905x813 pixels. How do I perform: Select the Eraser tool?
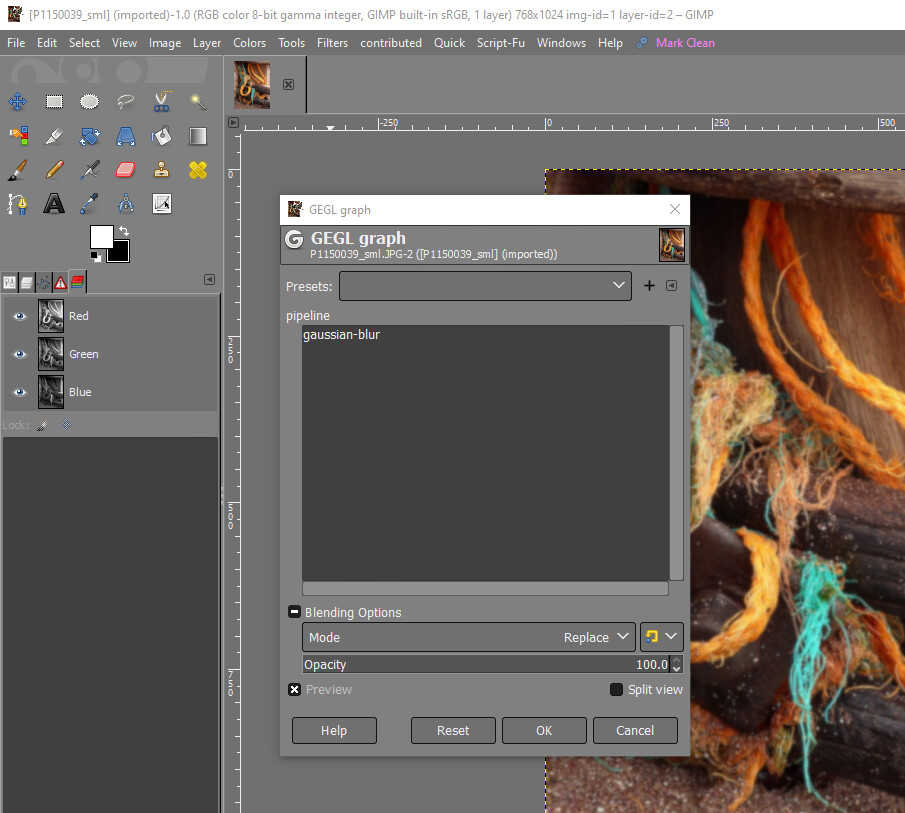[125, 169]
